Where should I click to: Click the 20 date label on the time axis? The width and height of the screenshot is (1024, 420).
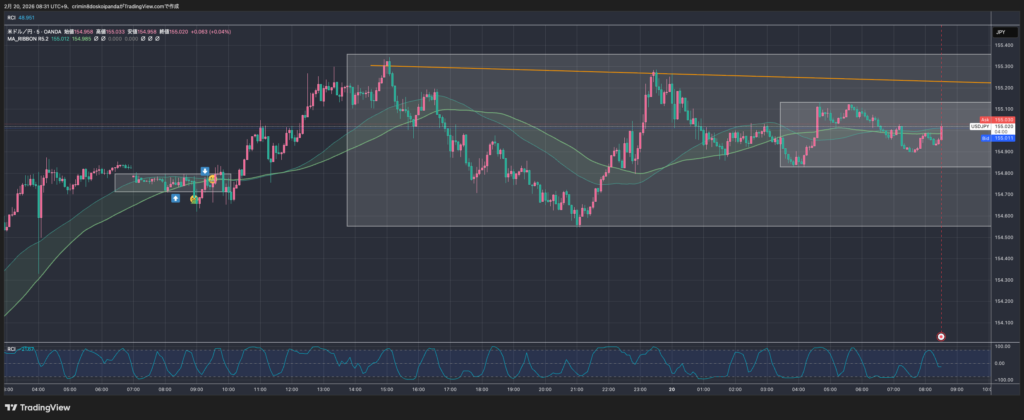671,388
